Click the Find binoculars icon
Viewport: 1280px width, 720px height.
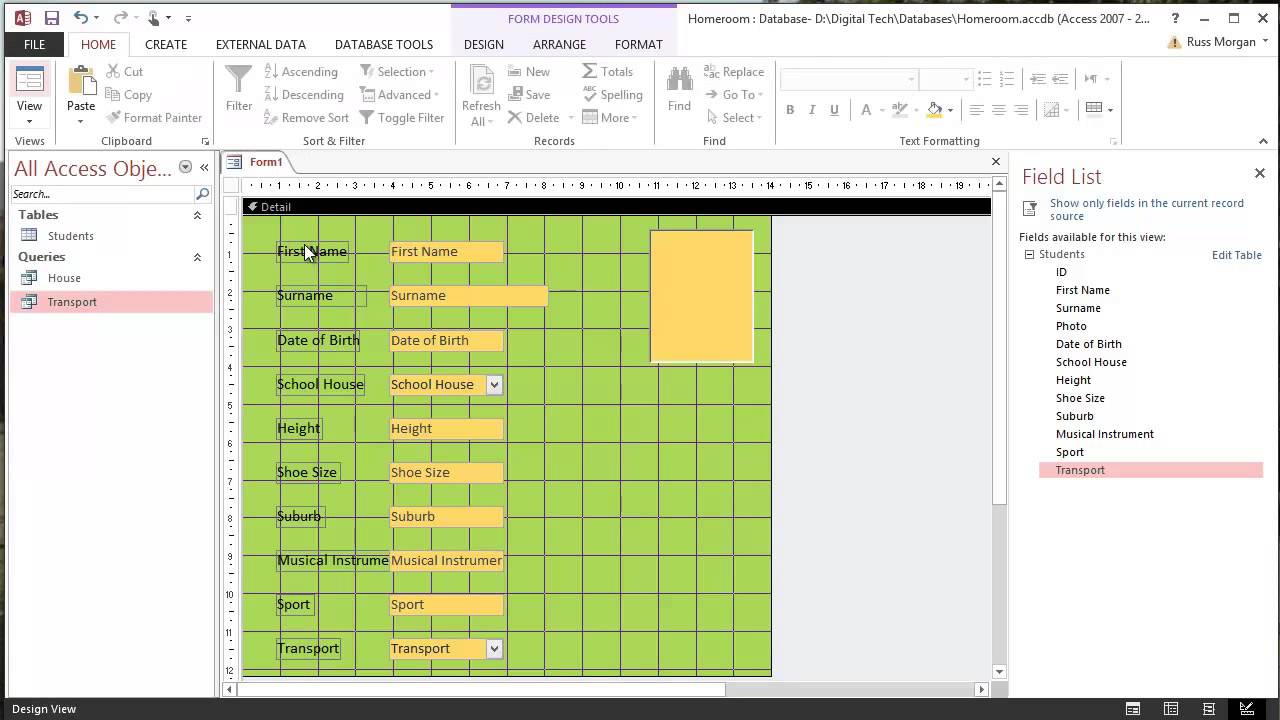[679, 81]
